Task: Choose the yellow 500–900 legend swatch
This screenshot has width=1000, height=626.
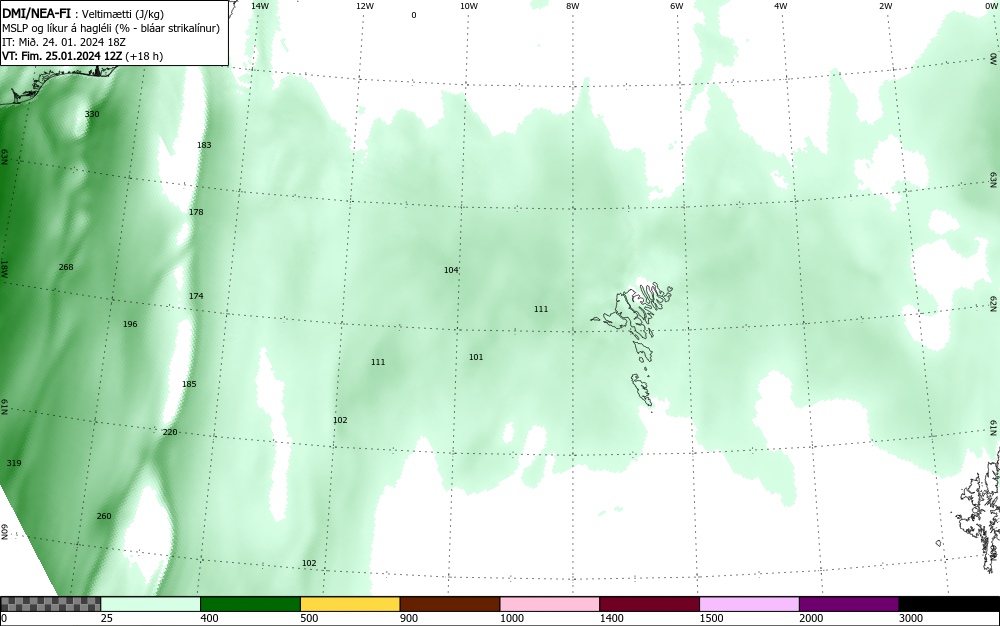Action: (350, 604)
